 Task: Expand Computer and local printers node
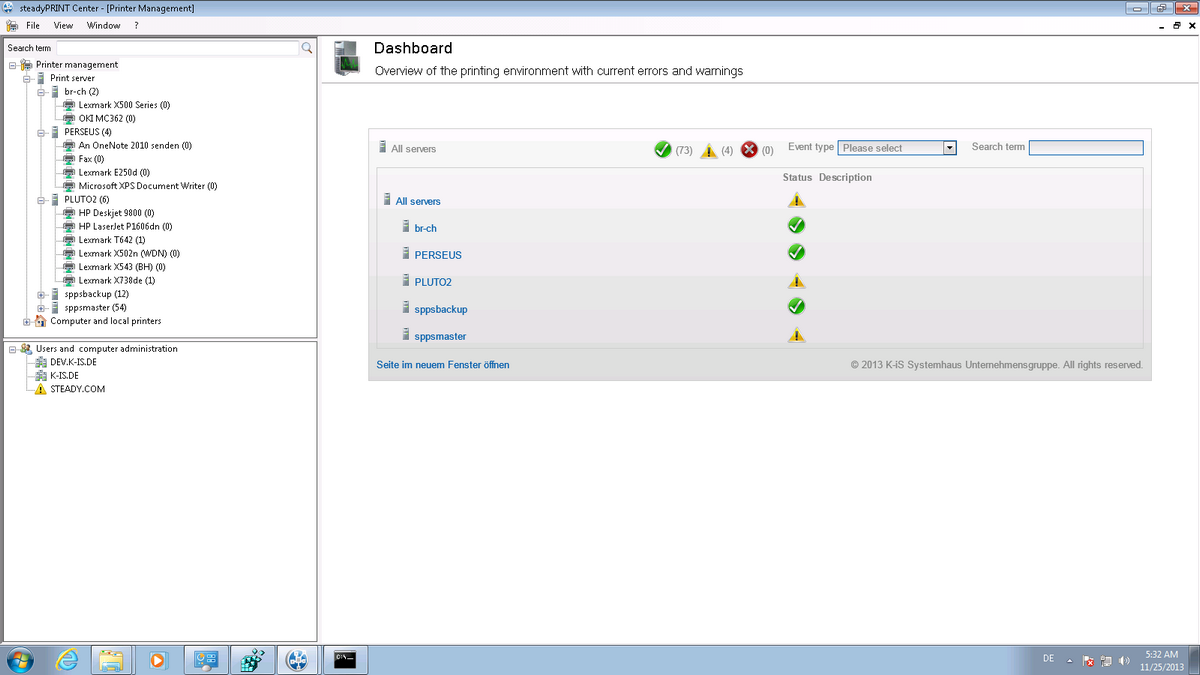(26, 321)
